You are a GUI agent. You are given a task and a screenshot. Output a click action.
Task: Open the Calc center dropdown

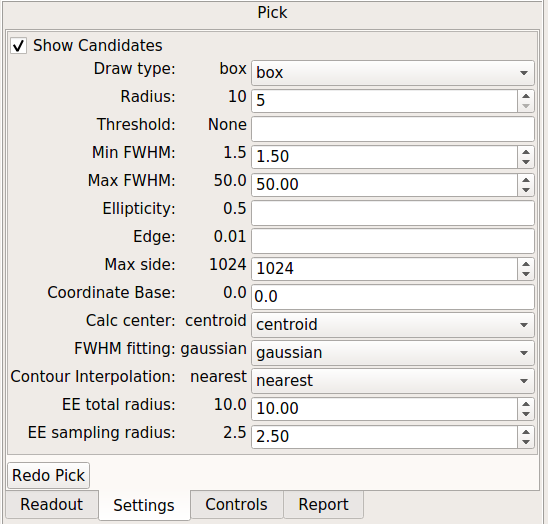tap(392, 325)
